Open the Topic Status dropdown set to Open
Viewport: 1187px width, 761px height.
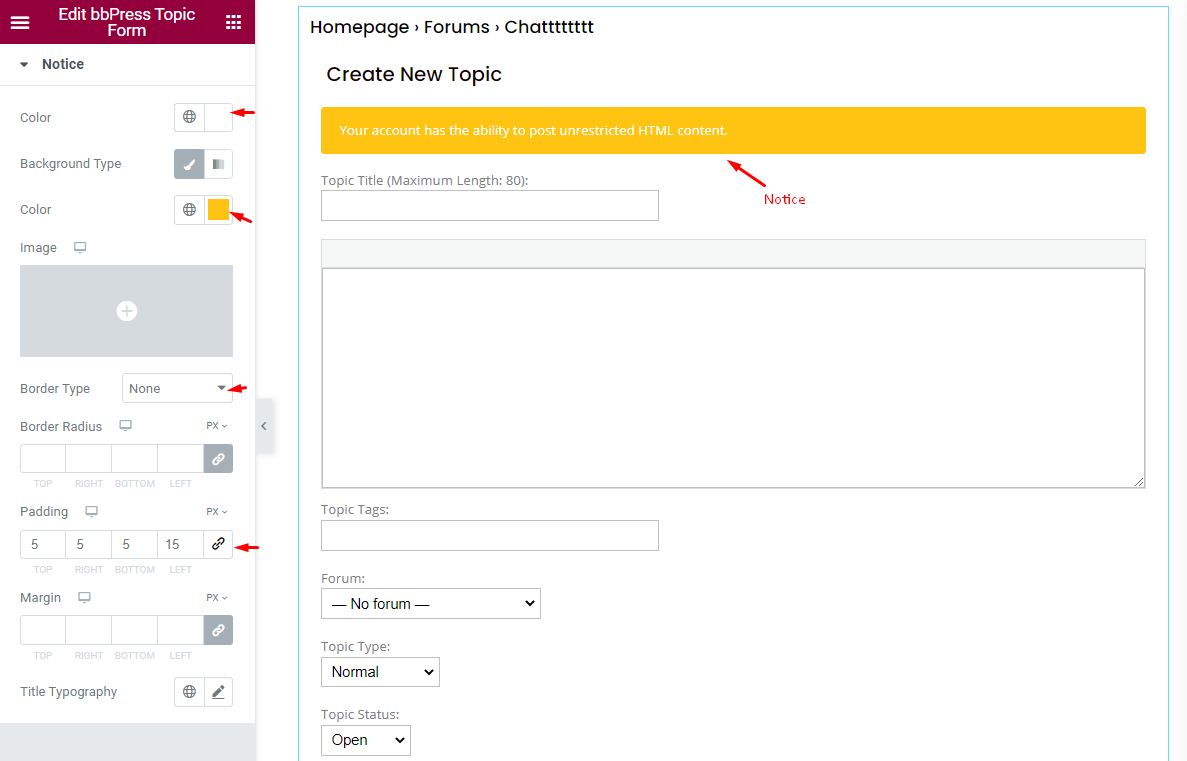365,740
